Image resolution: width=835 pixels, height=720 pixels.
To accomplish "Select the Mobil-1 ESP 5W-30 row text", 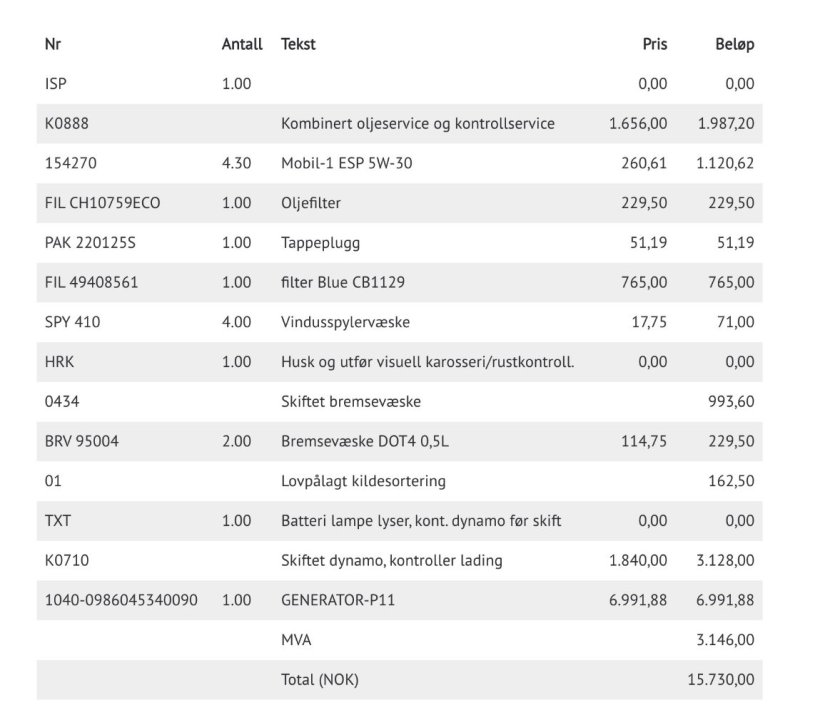I will (x=346, y=163).
